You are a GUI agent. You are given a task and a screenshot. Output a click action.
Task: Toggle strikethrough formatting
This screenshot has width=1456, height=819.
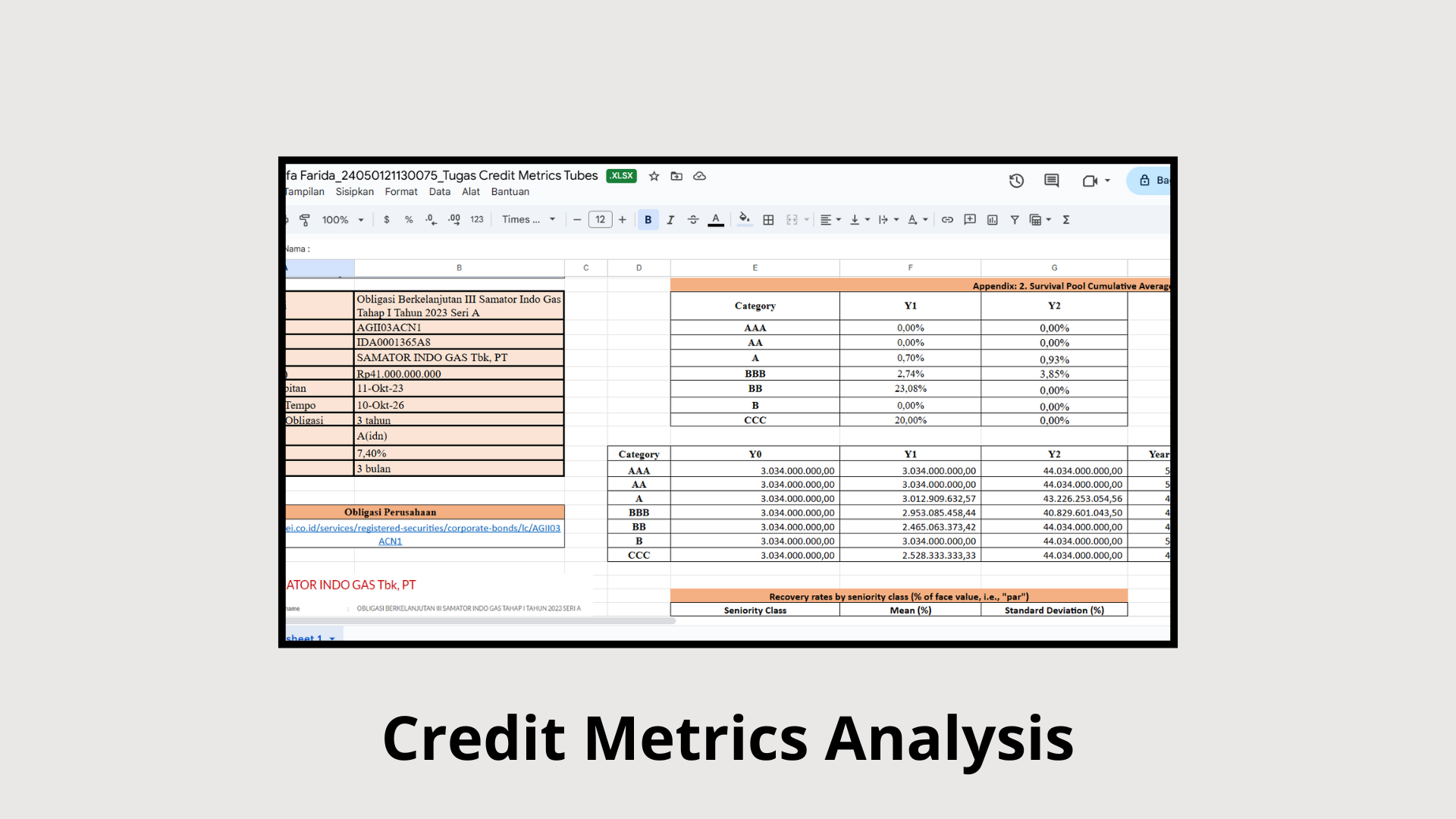[x=693, y=220]
